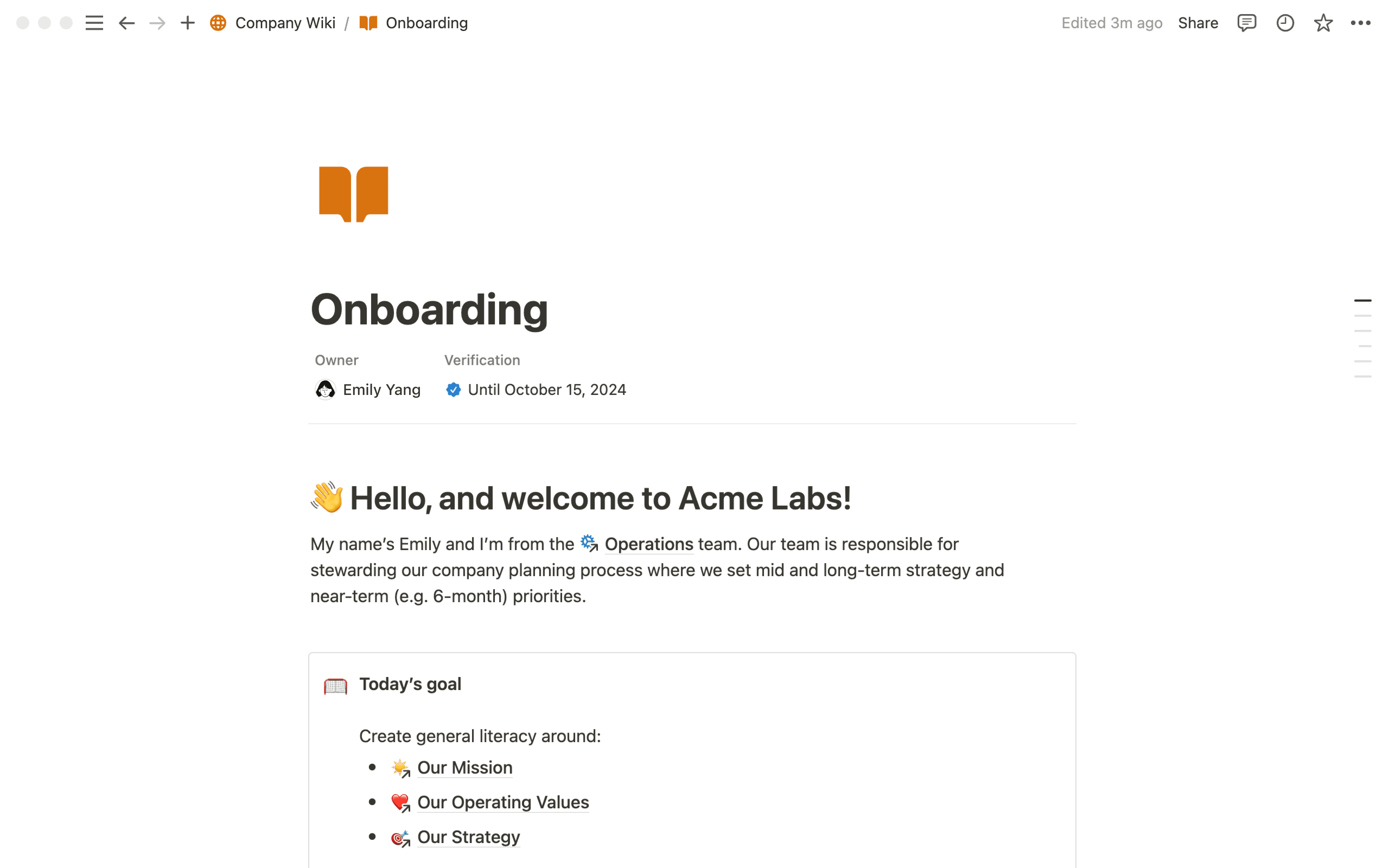Jump to first table-of-contents outline marker
Image resolution: width=1389 pixels, height=868 pixels.
tap(1362, 300)
